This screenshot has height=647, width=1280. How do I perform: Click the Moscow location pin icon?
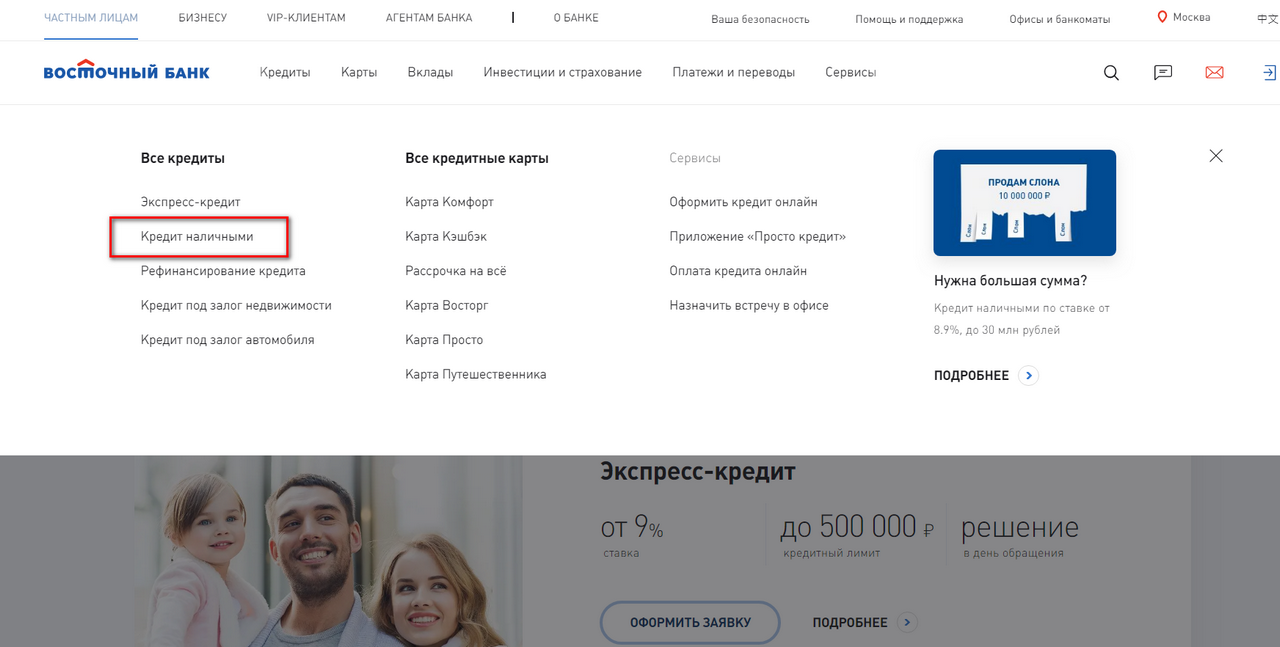(1162, 17)
